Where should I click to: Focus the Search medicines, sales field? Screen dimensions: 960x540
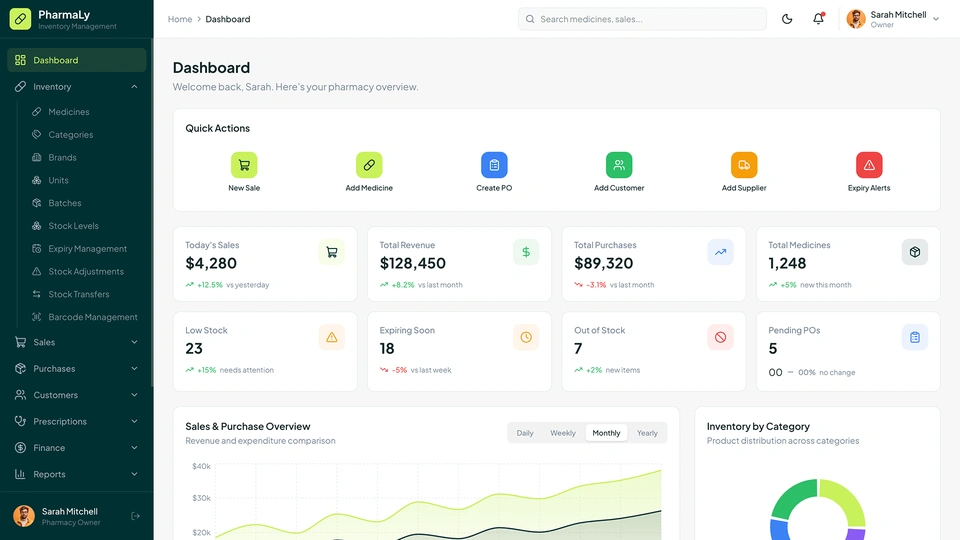(642, 19)
